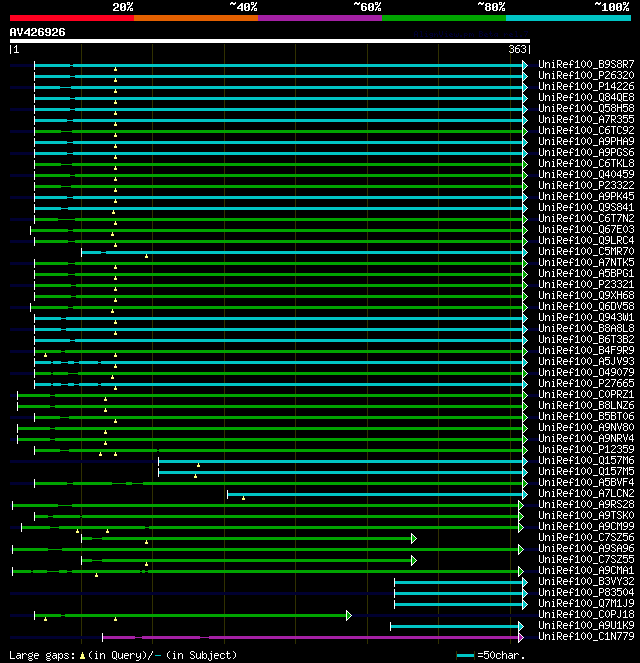Click the UniRef100_P83504 label
640x663 pixels.
click(586, 592)
